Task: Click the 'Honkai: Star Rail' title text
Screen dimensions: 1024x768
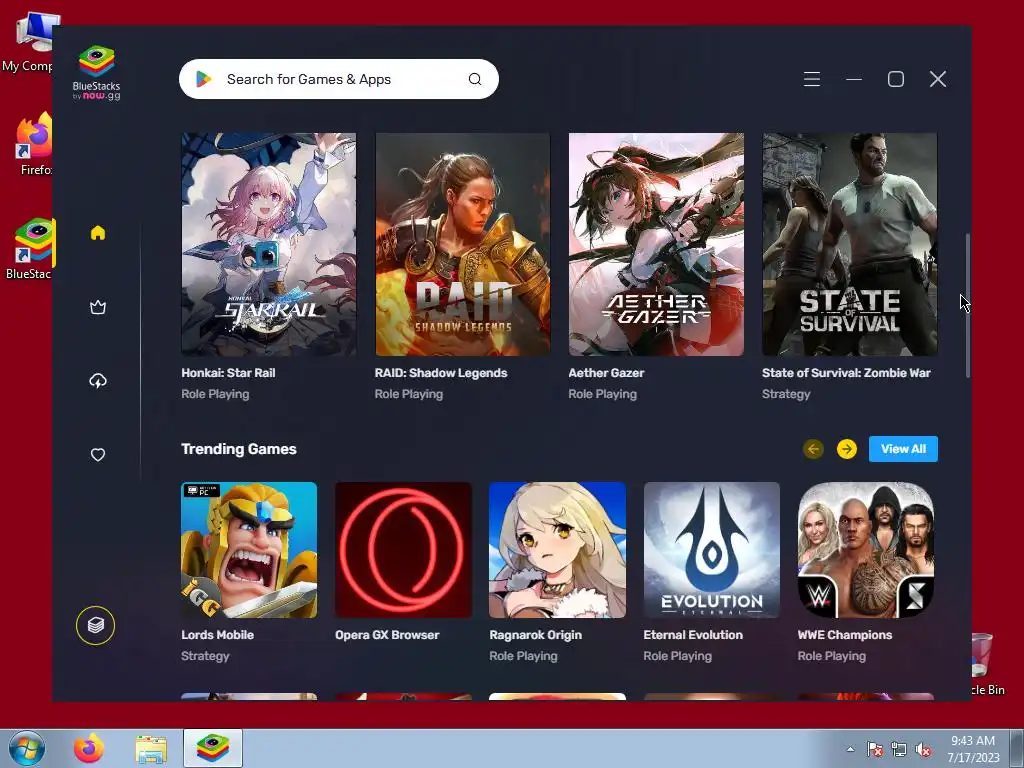Action: tap(228, 373)
